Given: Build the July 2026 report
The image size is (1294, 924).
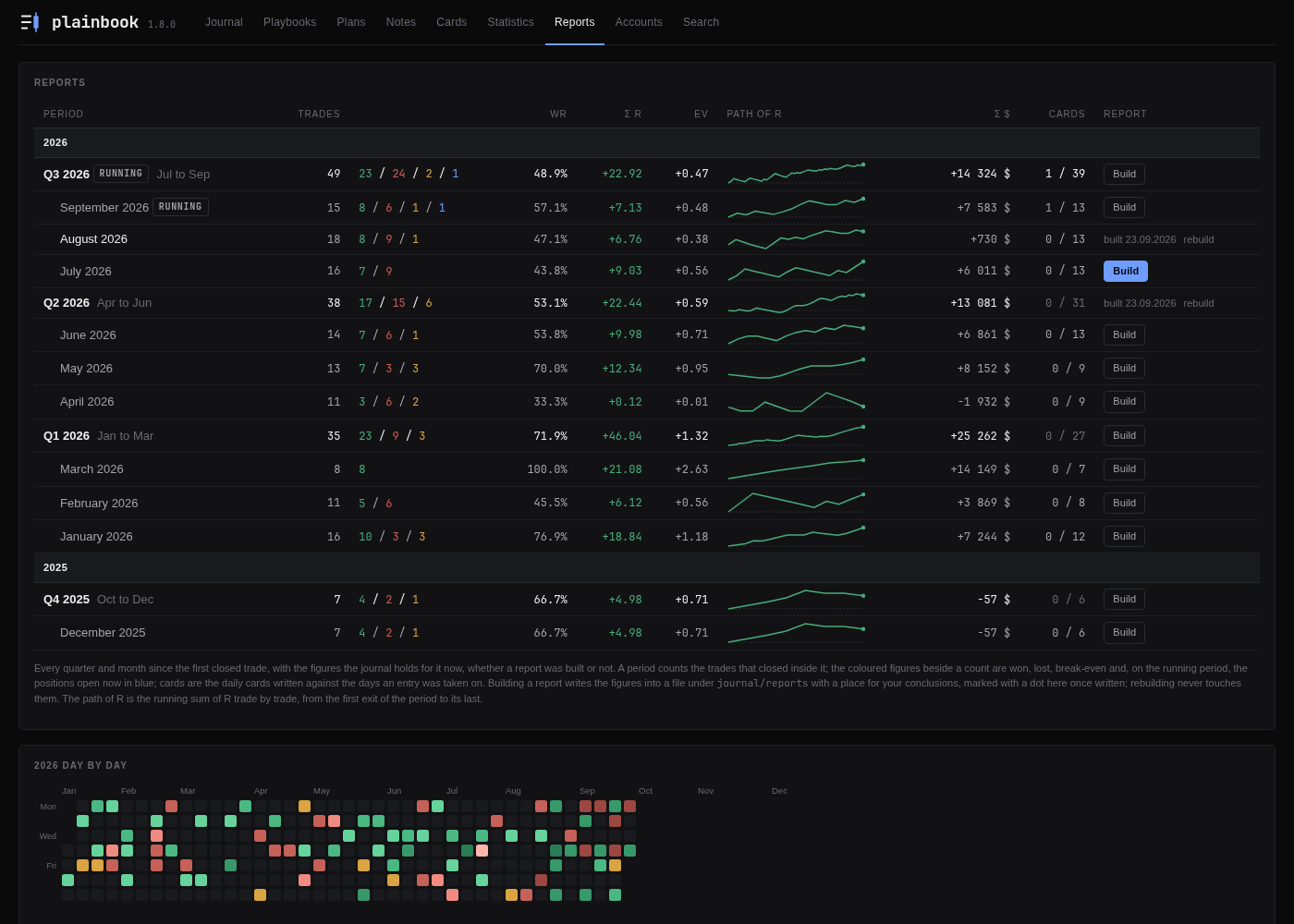Looking at the screenshot, I should [1126, 271].
